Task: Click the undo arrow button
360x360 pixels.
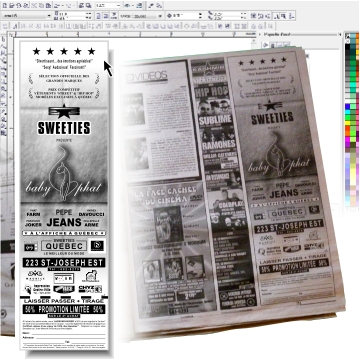Action: (x=56, y=6)
